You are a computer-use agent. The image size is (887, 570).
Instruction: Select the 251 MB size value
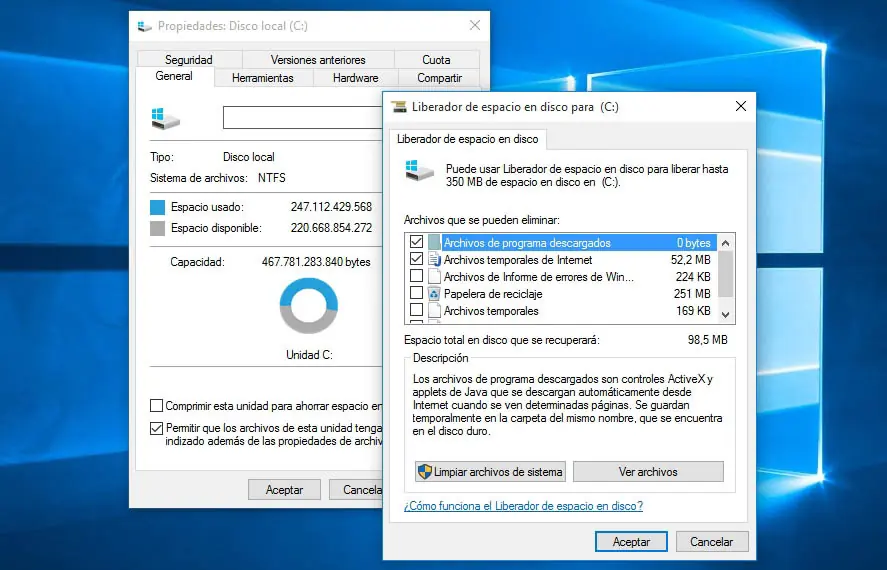coord(692,293)
